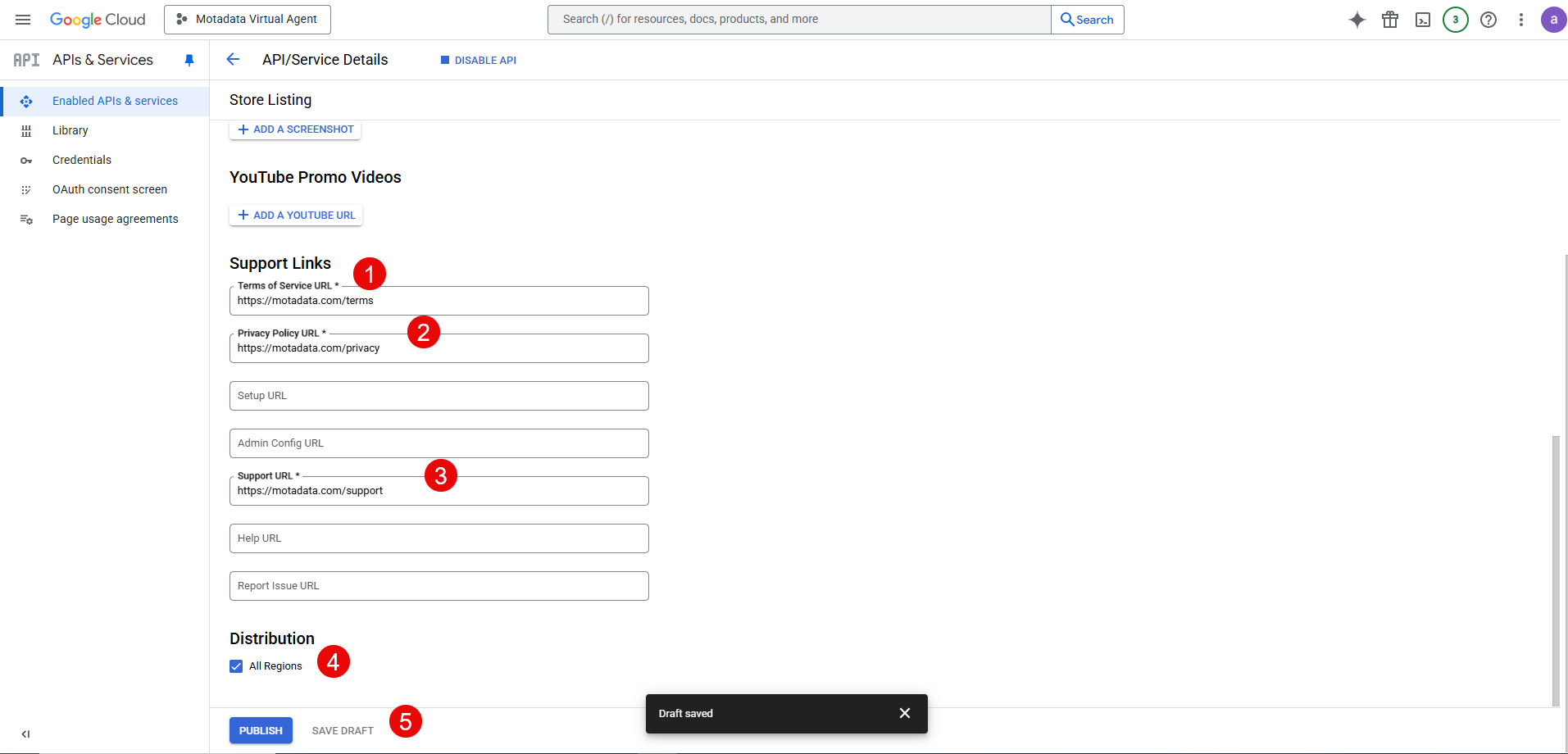The image size is (1568, 754).
Task: Dismiss the Draft saved notification
Action: click(904, 713)
